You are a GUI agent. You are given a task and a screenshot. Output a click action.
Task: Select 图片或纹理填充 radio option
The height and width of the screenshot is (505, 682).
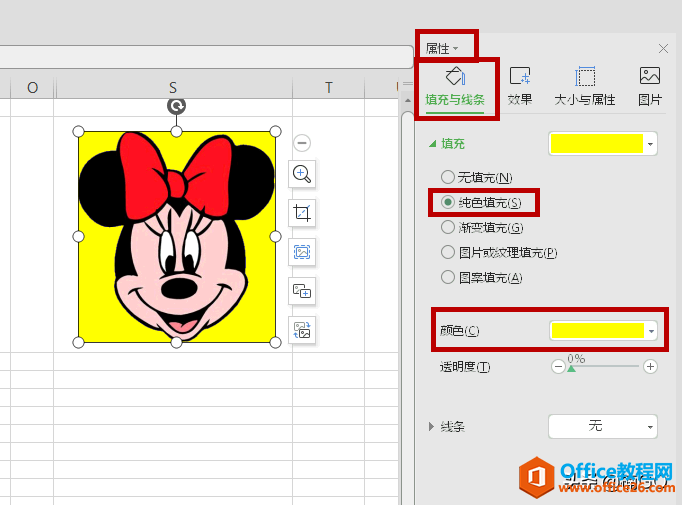click(448, 252)
